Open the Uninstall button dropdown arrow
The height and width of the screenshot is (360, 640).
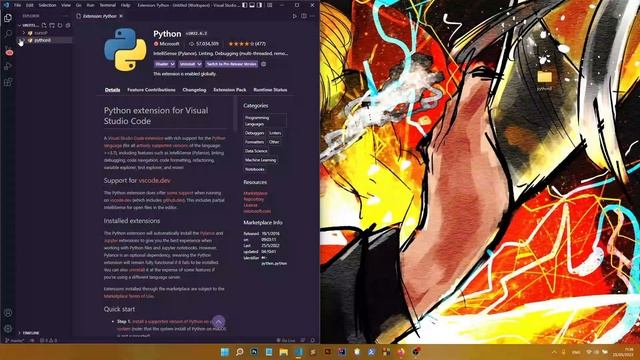point(199,64)
